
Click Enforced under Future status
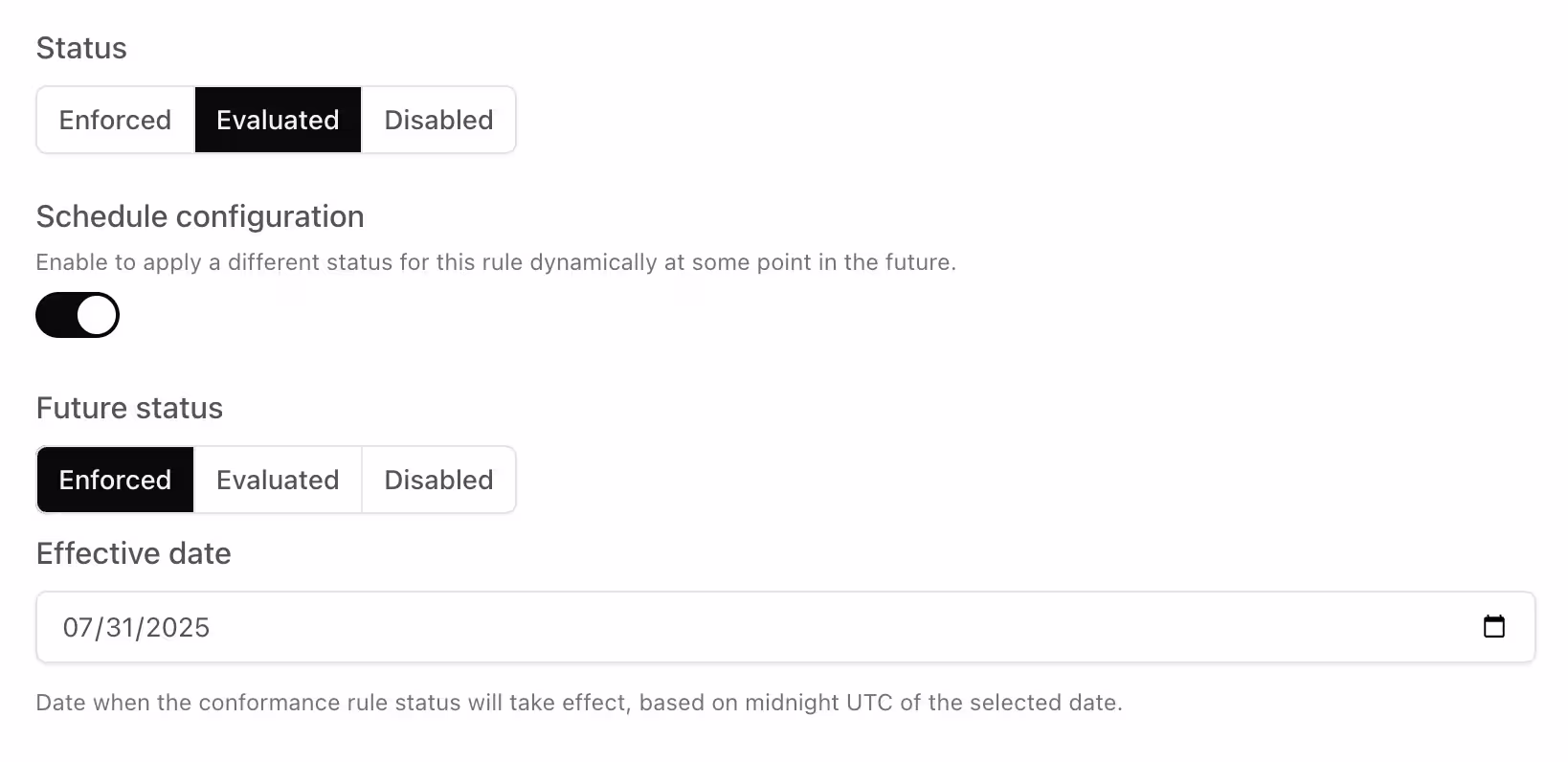[114, 480]
